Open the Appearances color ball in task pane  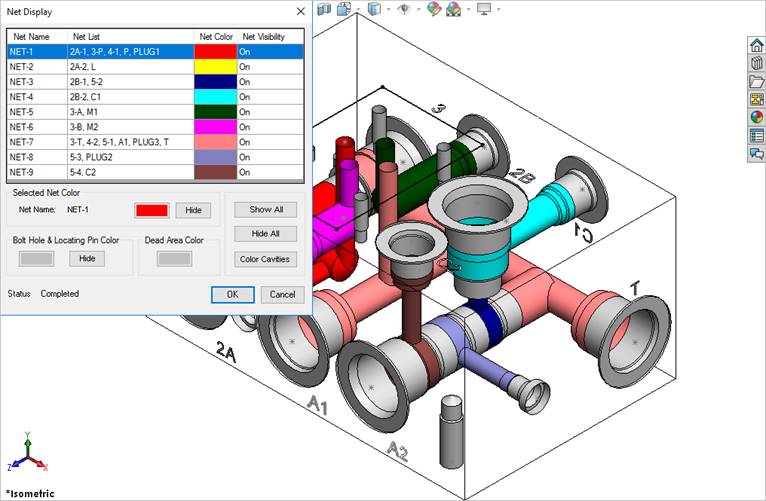point(757,117)
